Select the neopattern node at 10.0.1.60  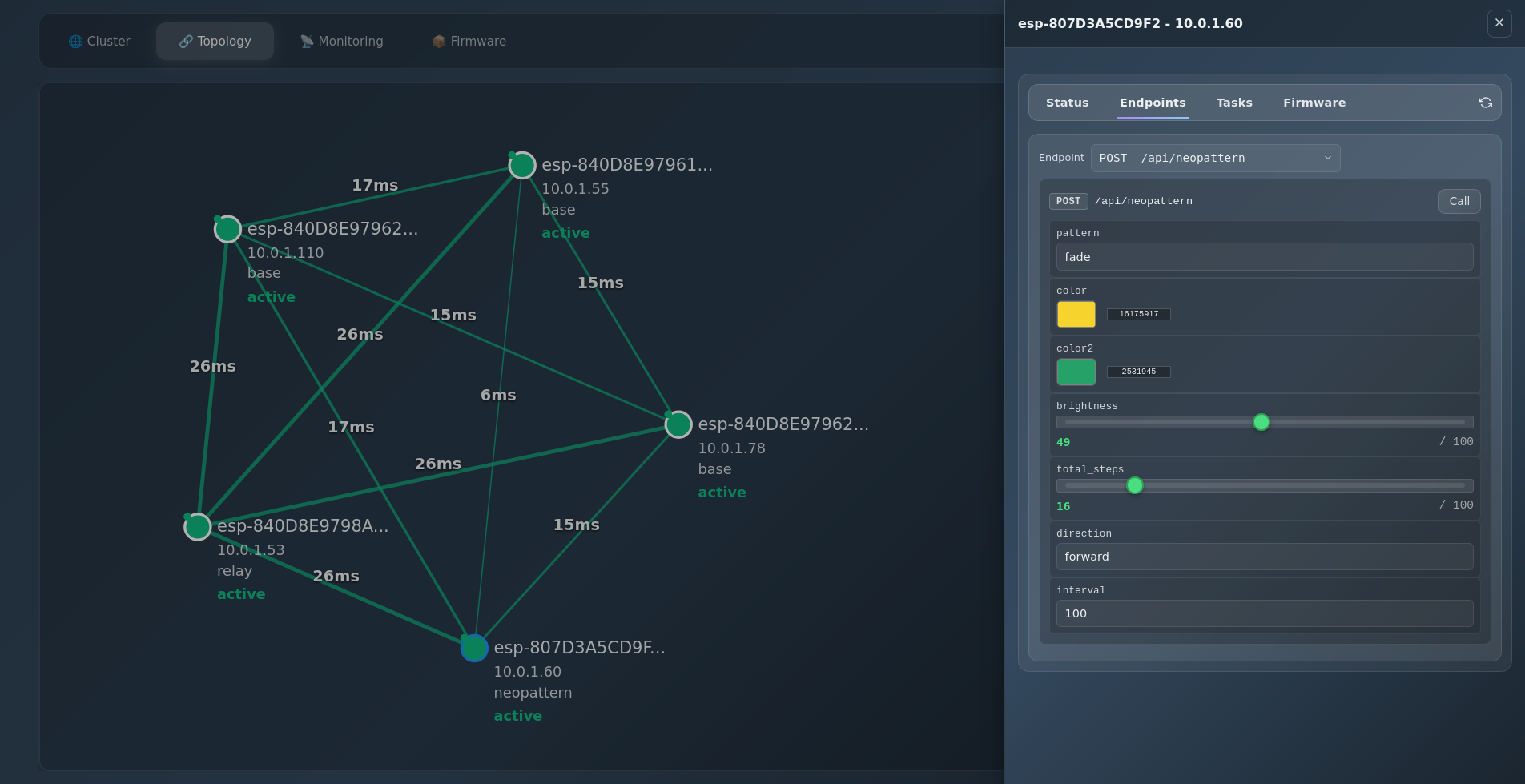[x=474, y=648]
